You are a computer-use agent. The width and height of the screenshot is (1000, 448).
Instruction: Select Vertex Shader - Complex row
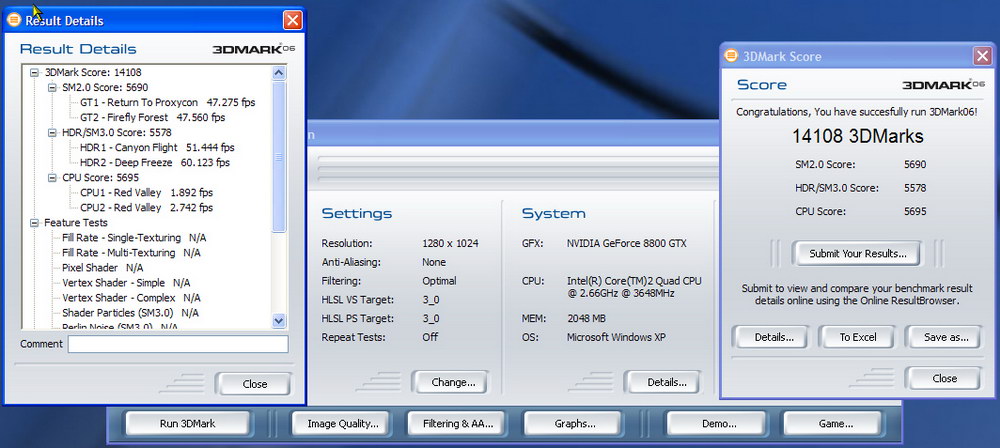(x=131, y=298)
